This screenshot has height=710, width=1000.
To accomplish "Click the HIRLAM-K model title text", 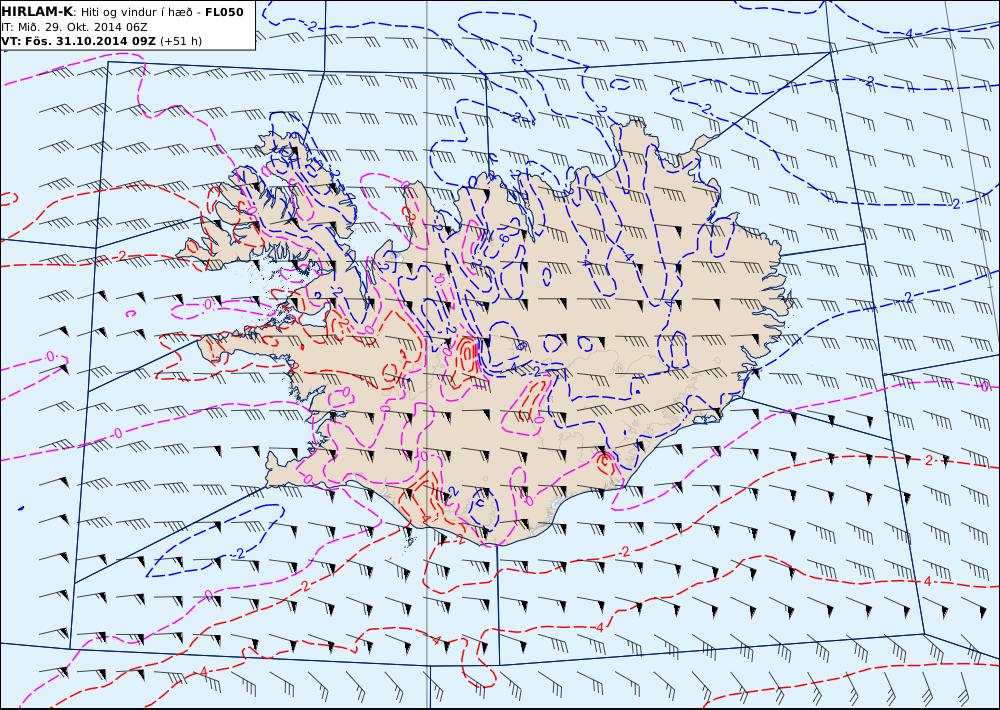I will (37, 12).
